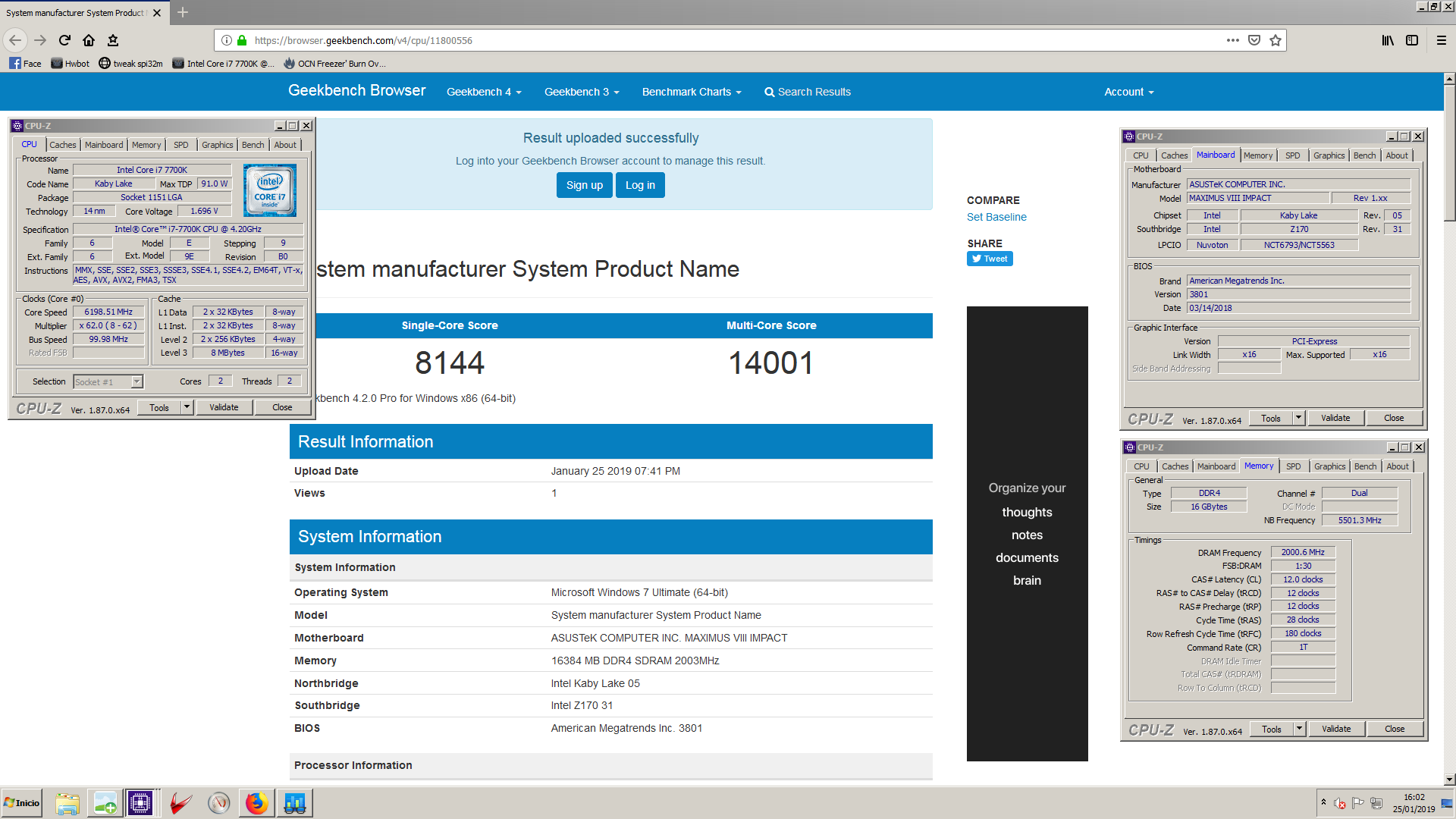Switch to SPD tab in left CPU-Z window
The height and width of the screenshot is (819, 1456).
point(180,145)
